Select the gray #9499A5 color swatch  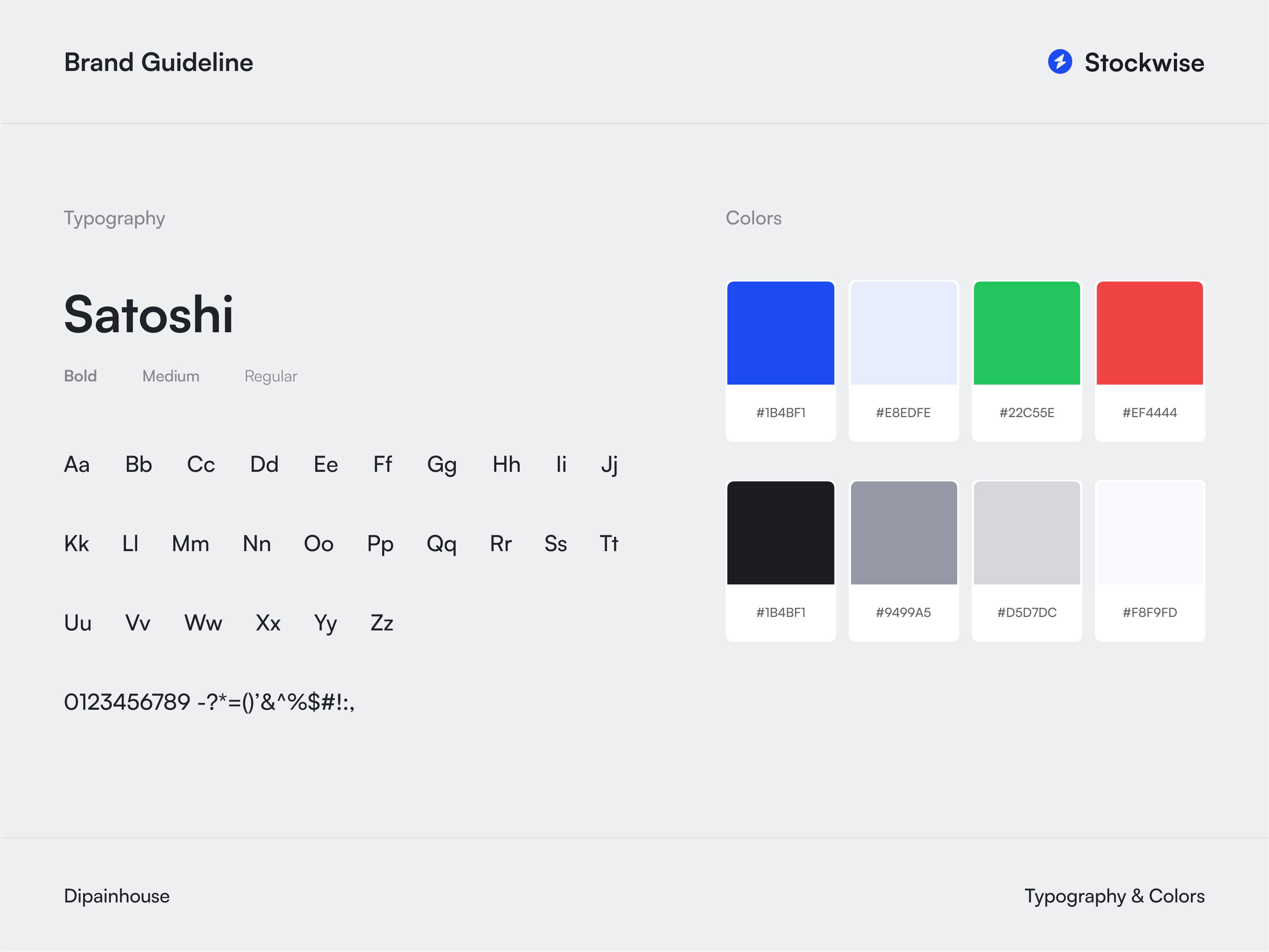[x=903, y=533]
